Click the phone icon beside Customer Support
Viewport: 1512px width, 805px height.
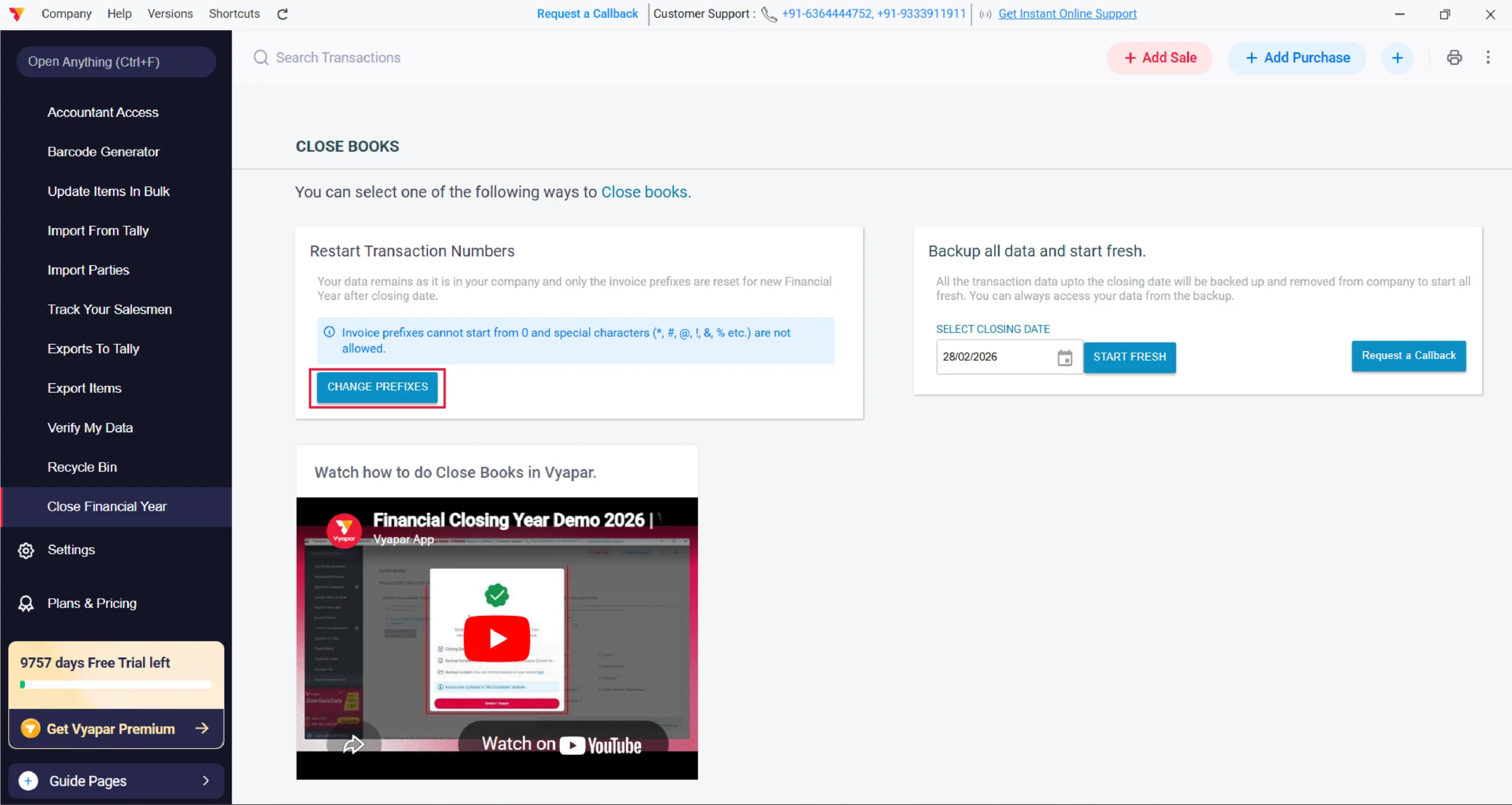(x=769, y=14)
